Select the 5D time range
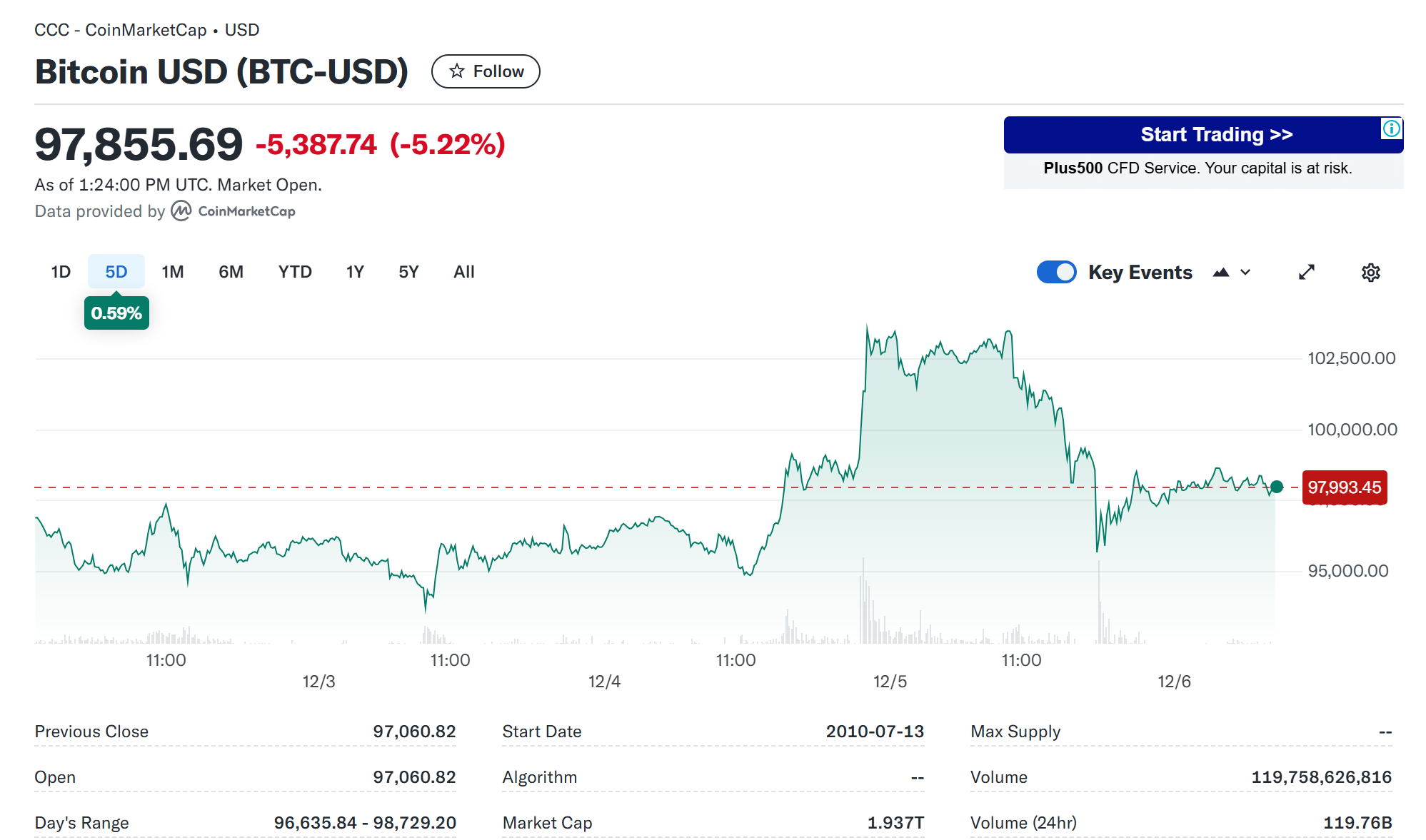The image size is (1426, 840). tap(116, 272)
